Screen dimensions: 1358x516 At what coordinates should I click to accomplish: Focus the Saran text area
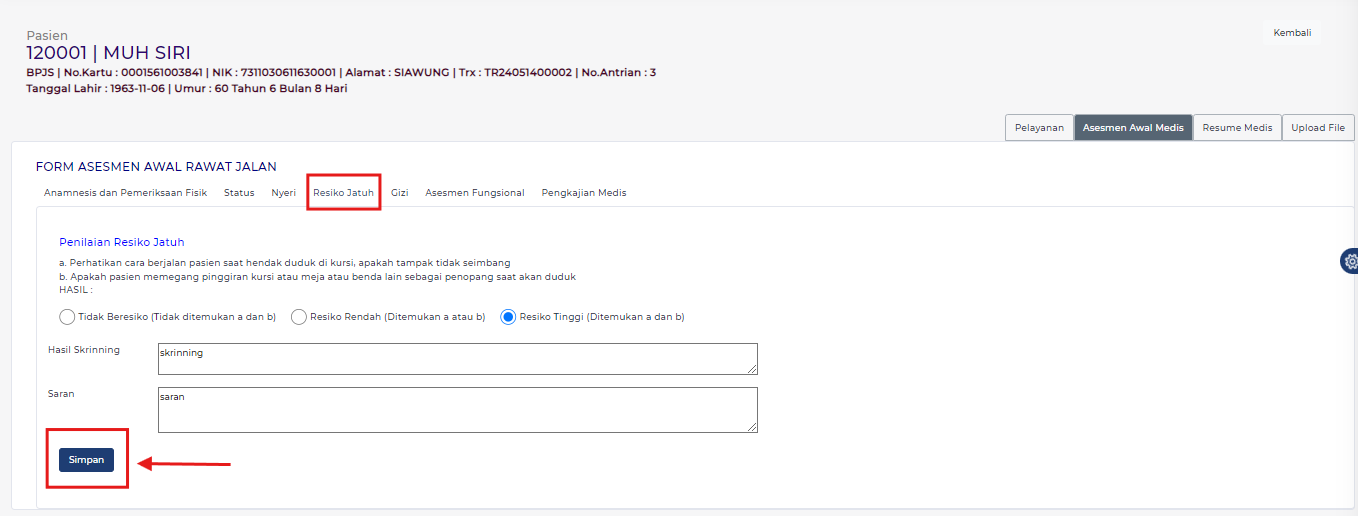[x=457, y=410]
